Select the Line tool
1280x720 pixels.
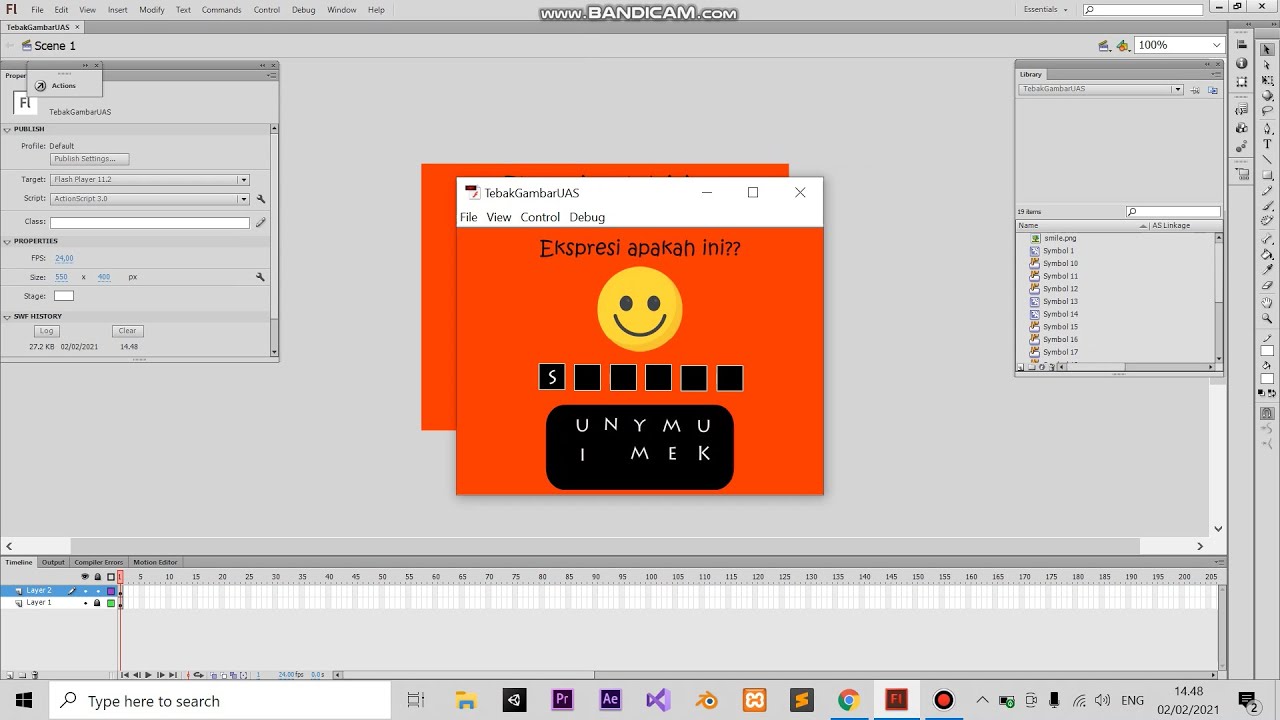pos(1267,159)
